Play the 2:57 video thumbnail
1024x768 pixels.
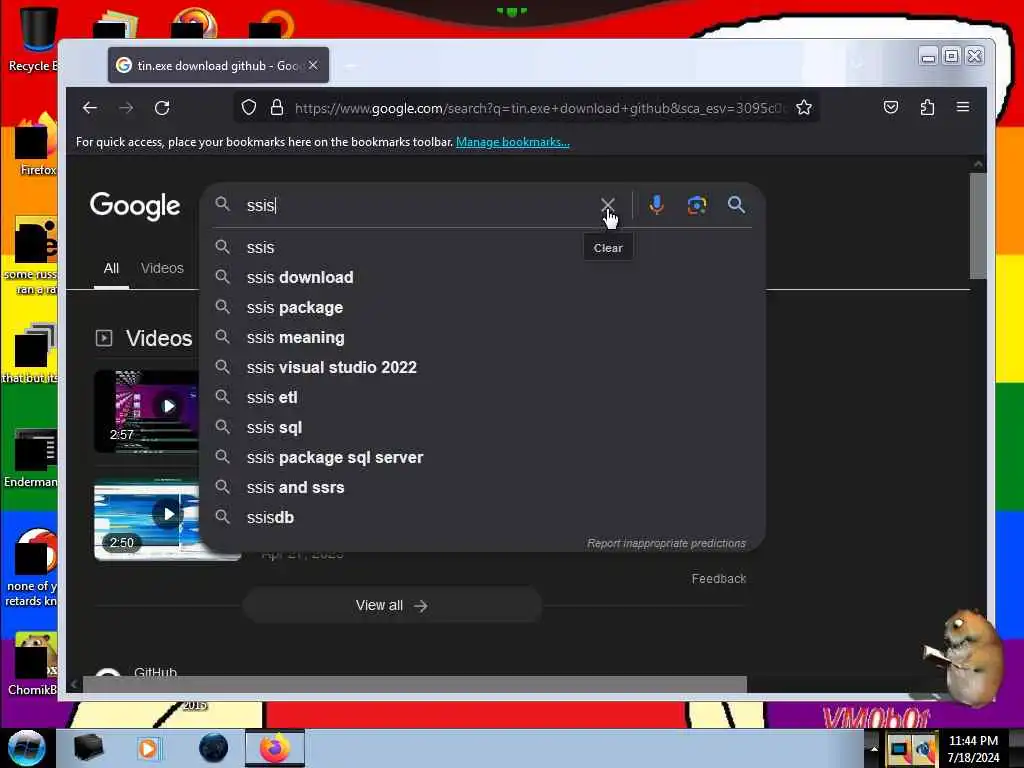click(x=146, y=411)
